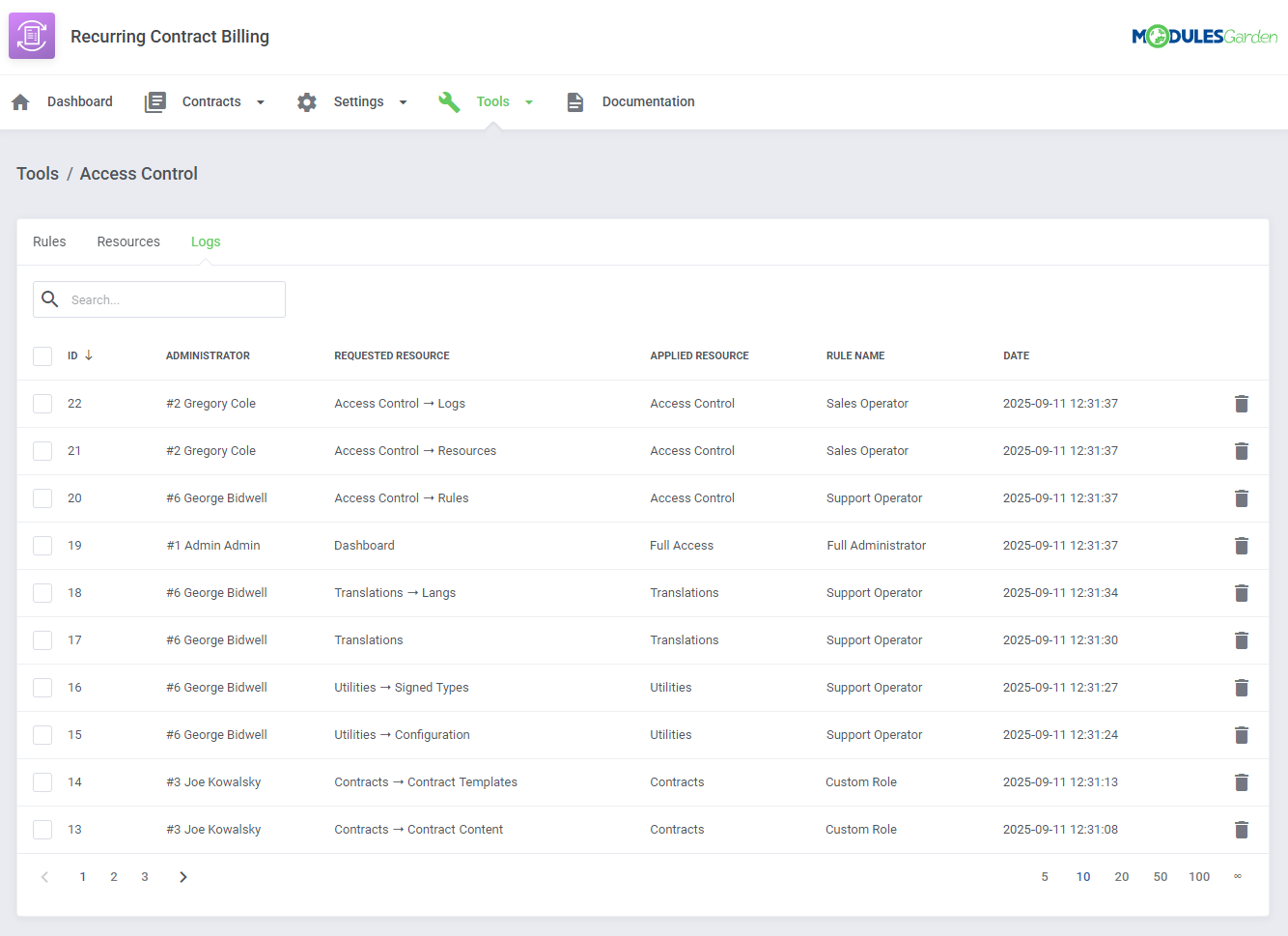Click the log search input field
The image size is (1288, 936).
pos(159,299)
